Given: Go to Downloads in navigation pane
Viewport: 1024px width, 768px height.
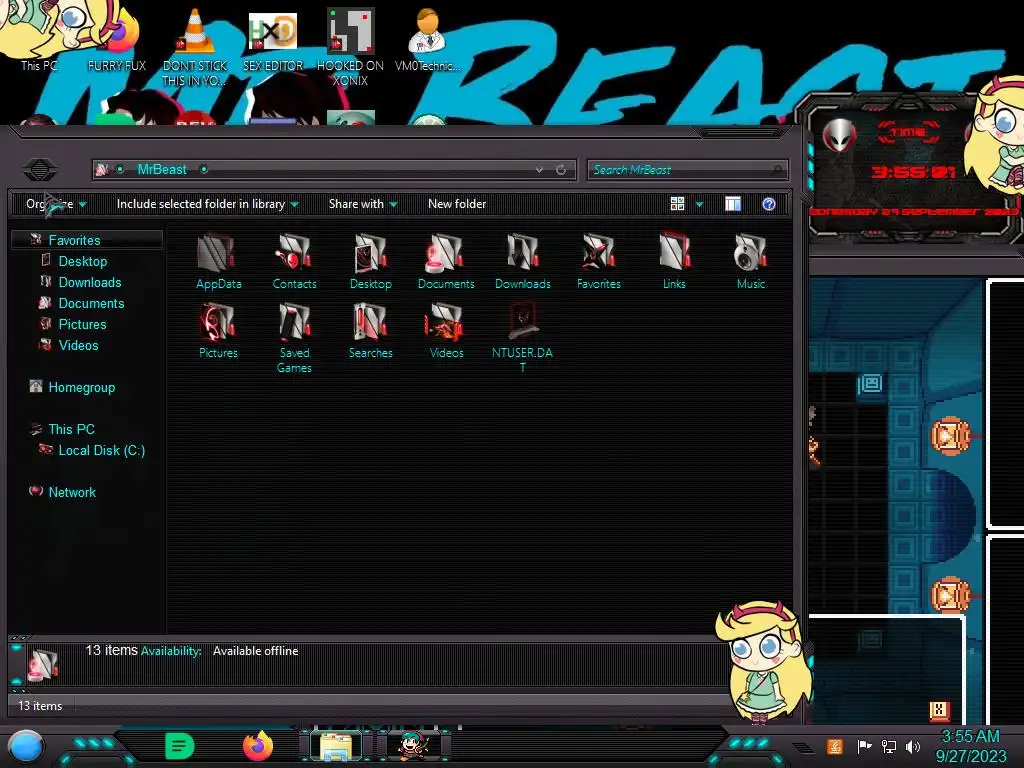Looking at the screenshot, I should coord(90,282).
